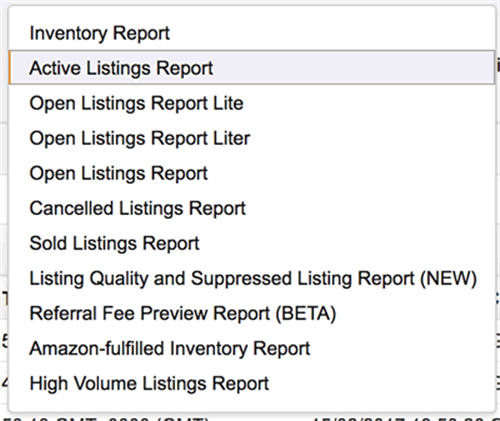500x421 pixels.
Task: Click the currently highlighted report option
Action: [x=252, y=67]
